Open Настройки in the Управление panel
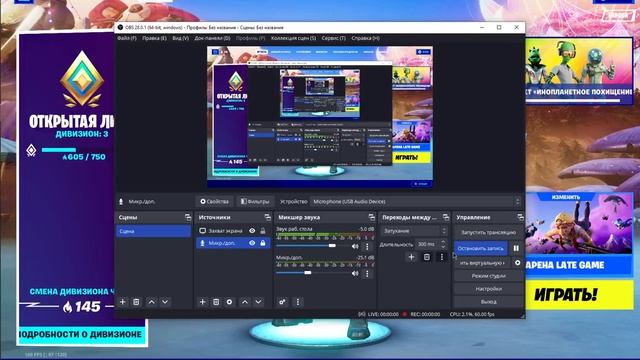The width and height of the screenshot is (640, 360). (x=488, y=289)
